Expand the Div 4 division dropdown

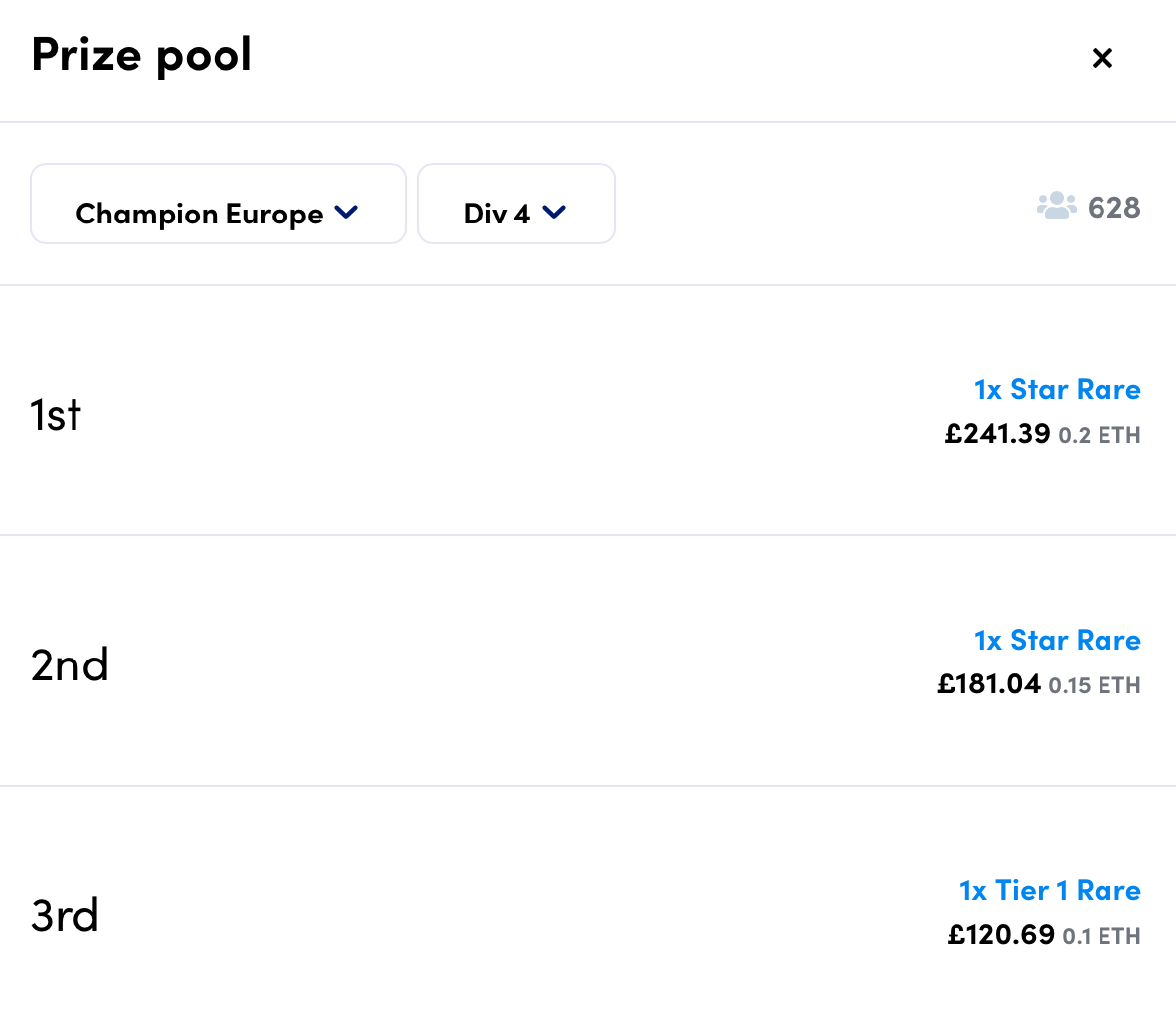coord(515,205)
